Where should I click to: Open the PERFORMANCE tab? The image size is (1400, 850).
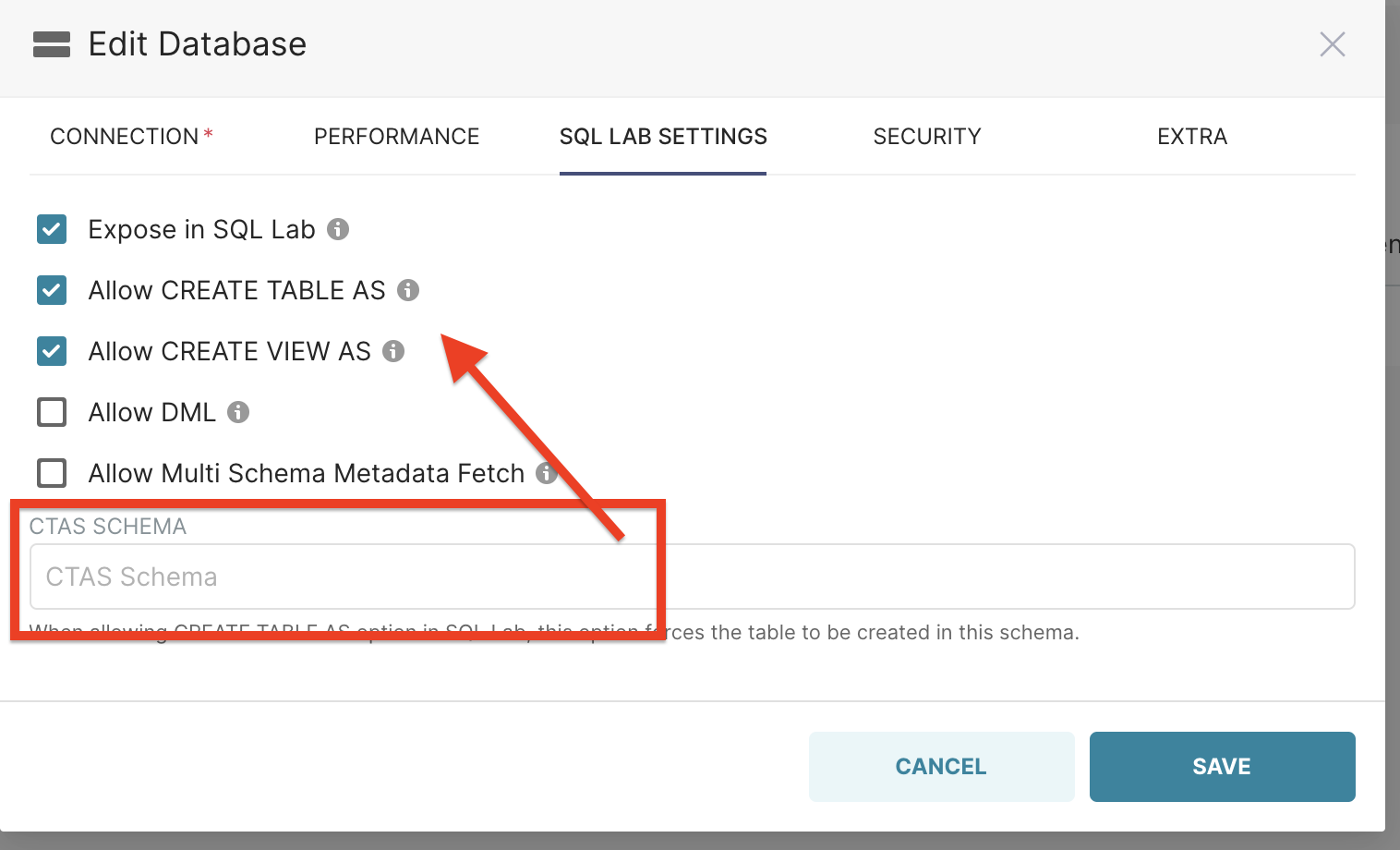click(x=397, y=136)
